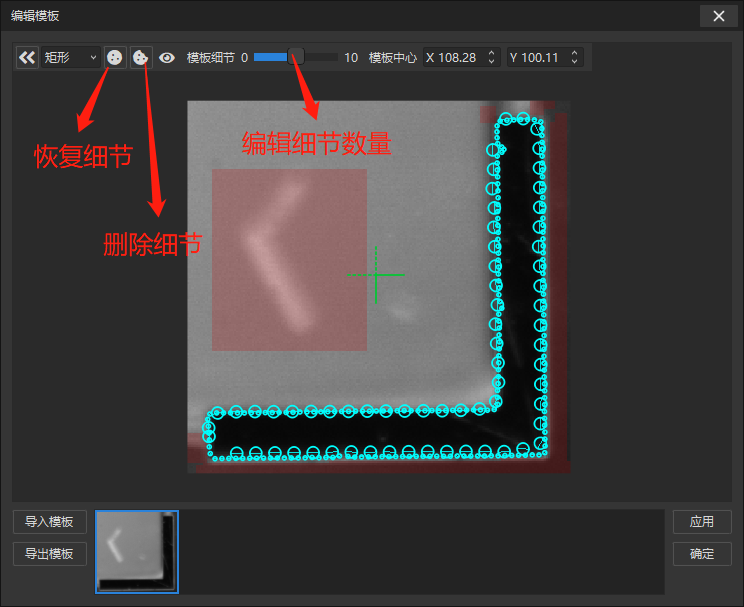This screenshot has height=607, width=744.
Task: Click the green crosshair template center marker
Action: tap(376, 274)
